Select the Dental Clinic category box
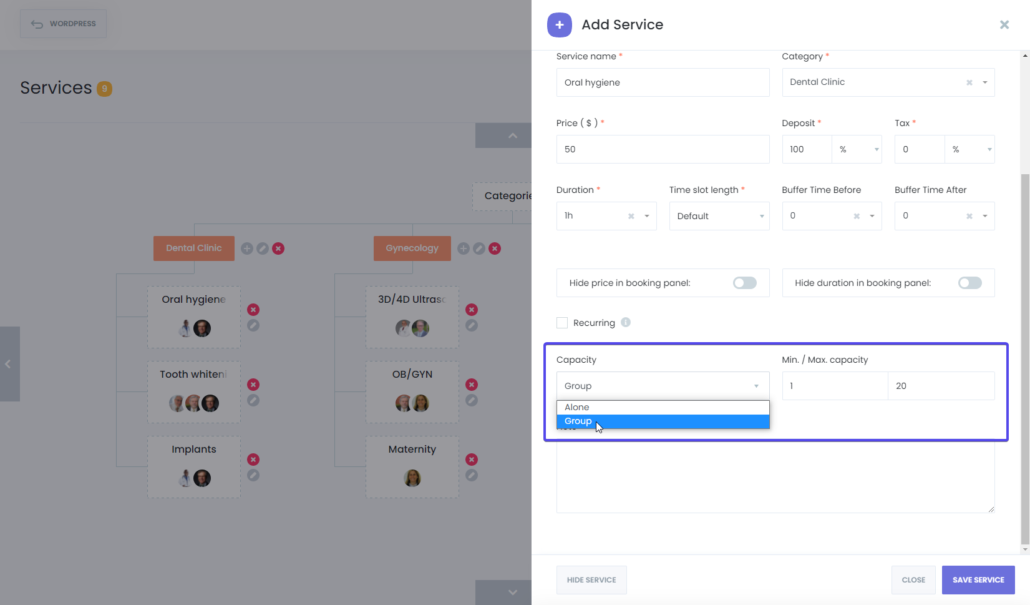The height and width of the screenshot is (605, 1030). click(x=194, y=248)
